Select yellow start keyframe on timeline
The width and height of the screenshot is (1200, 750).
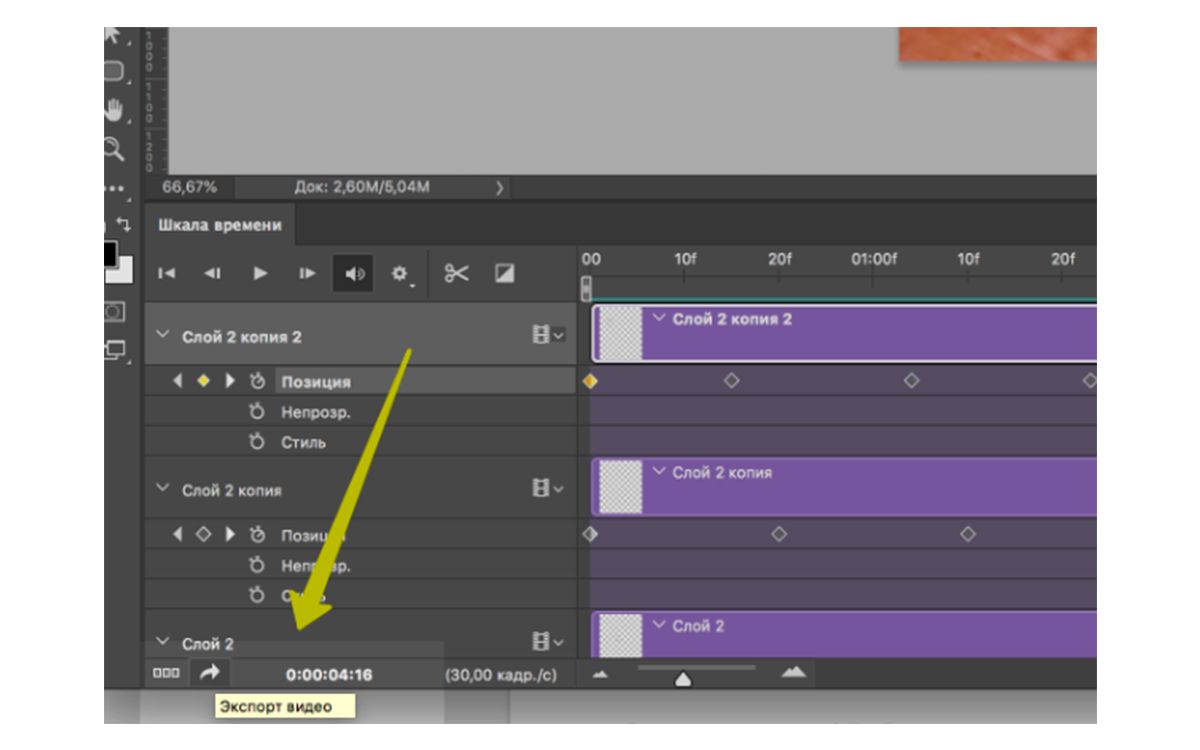coord(590,381)
